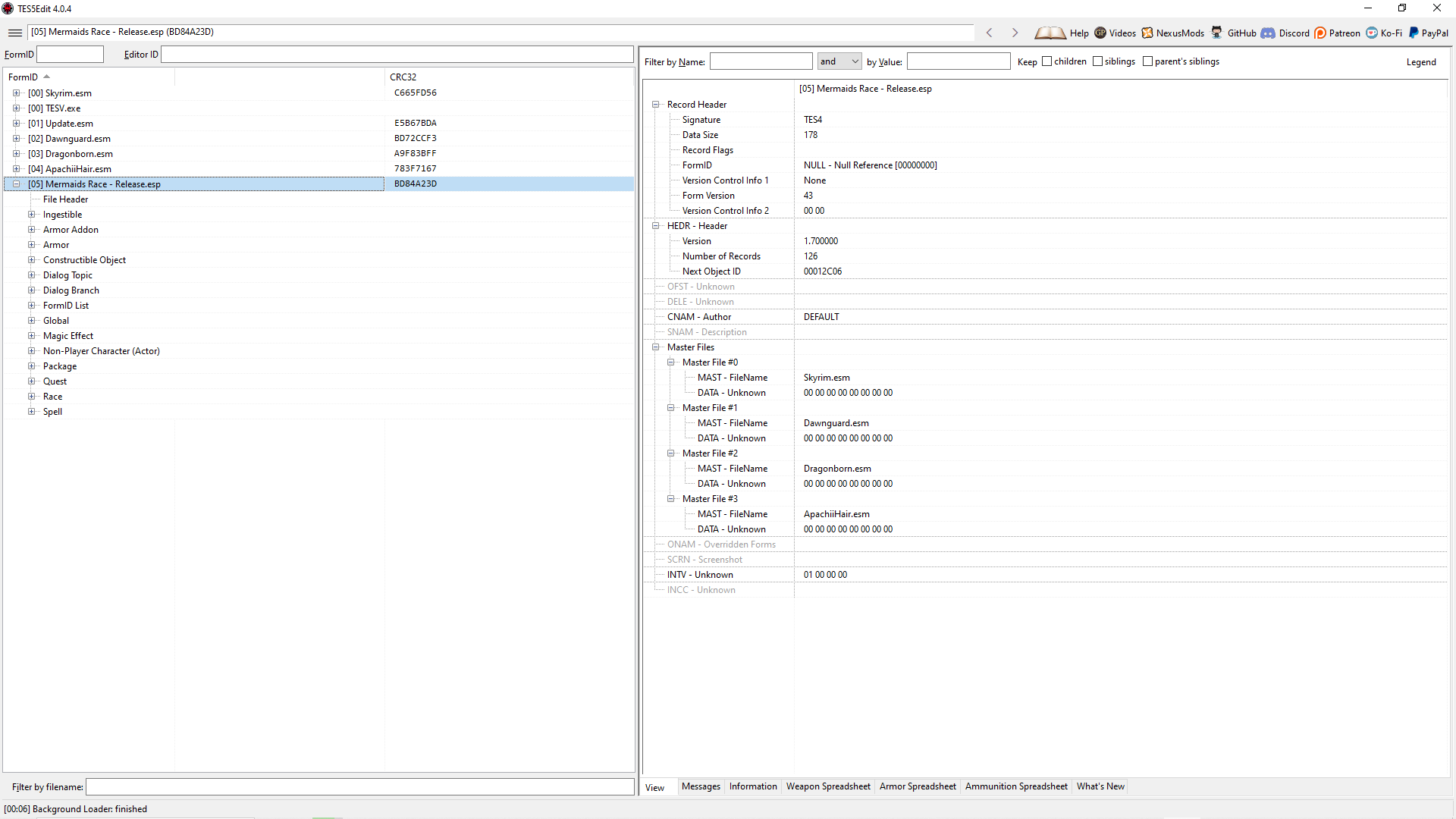Viewport: 1456px width, 819px height.
Task: Click the ApachiiHair.esm master filename value
Action: click(x=836, y=514)
